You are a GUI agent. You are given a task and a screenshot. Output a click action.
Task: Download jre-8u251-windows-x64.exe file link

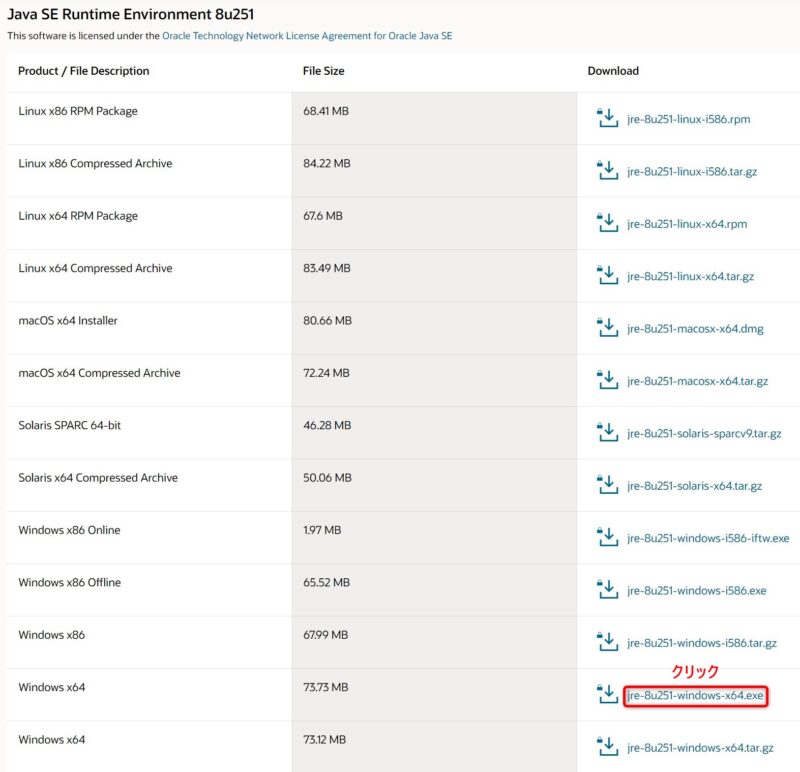tap(695, 696)
